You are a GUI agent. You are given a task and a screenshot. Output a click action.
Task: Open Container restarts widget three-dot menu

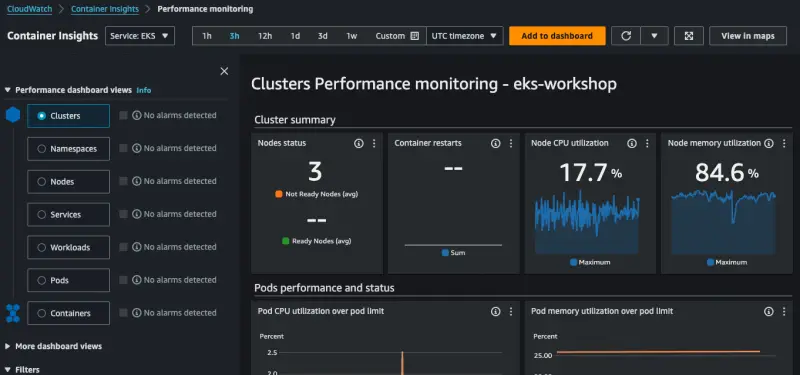(511, 143)
